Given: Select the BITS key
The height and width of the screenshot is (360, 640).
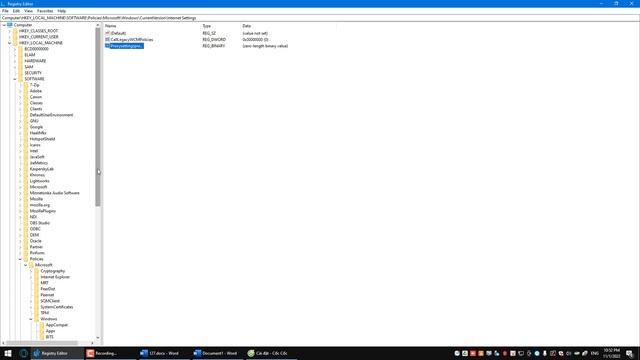Looking at the screenshot, I should pos(49,337).
